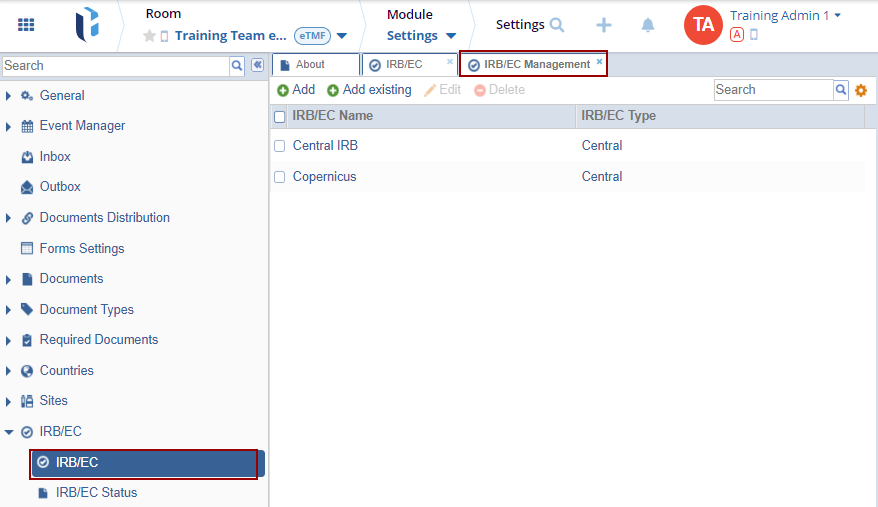Star the Training Team room favorite icon

[x=149, y=36]
